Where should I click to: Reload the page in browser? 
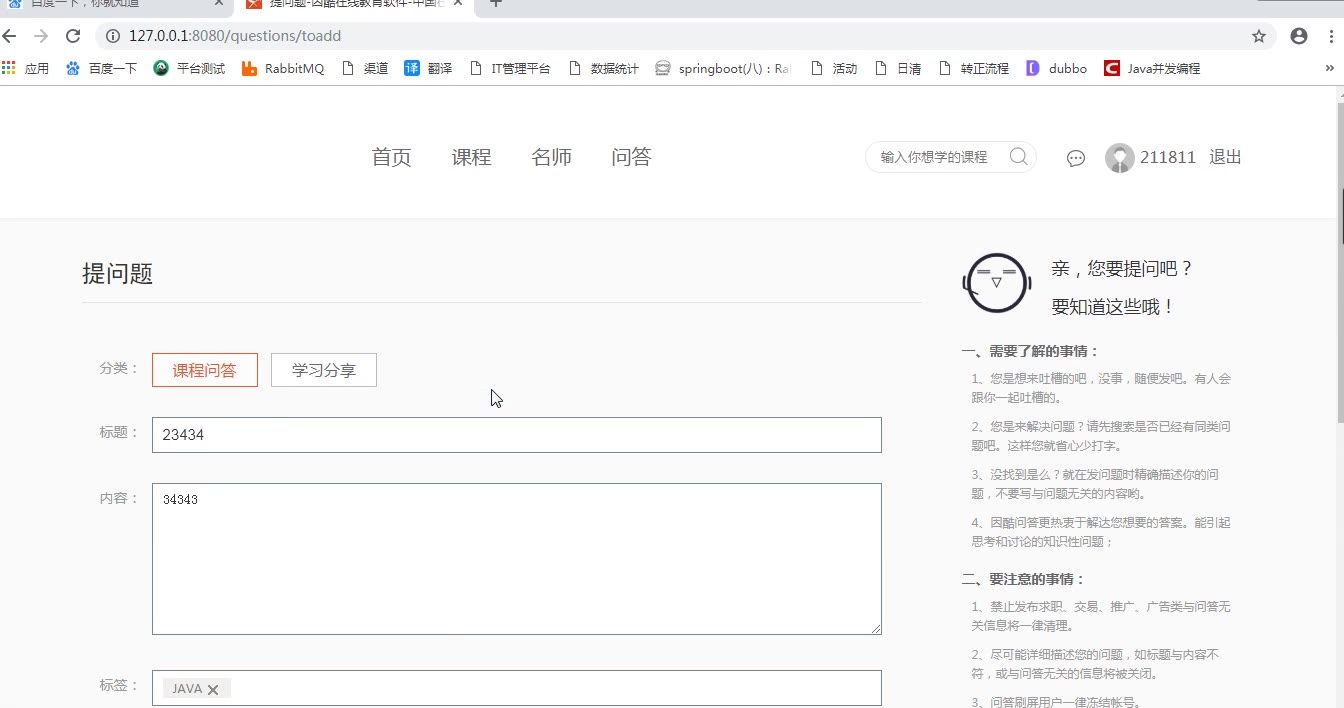pos(72,36)
